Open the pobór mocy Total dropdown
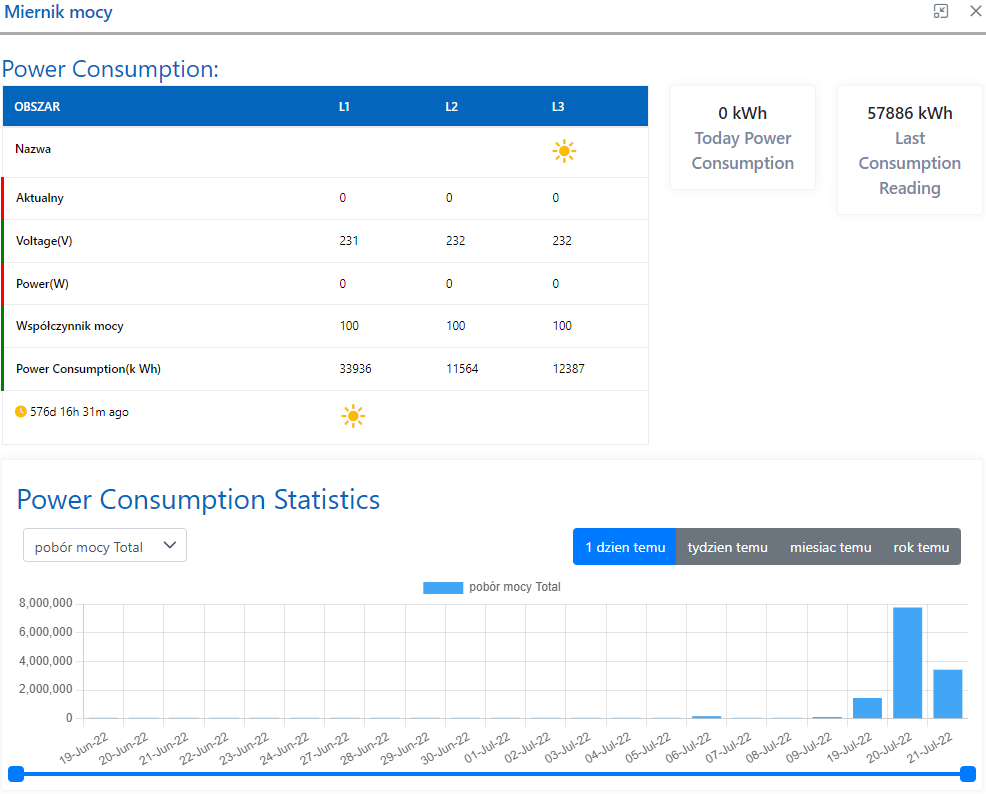This screenshot has width=986, height=794. coord(105,546)
